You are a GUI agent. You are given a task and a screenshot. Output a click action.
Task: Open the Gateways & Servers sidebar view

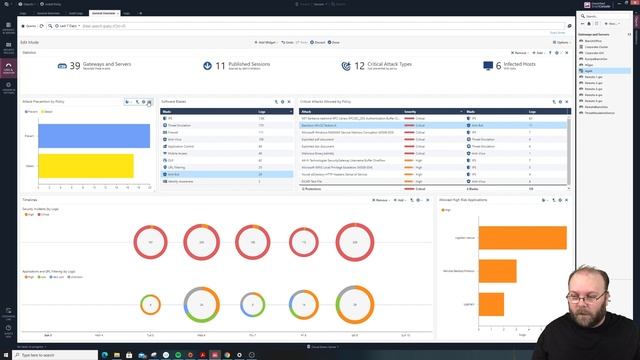click(x=9, y=28)
